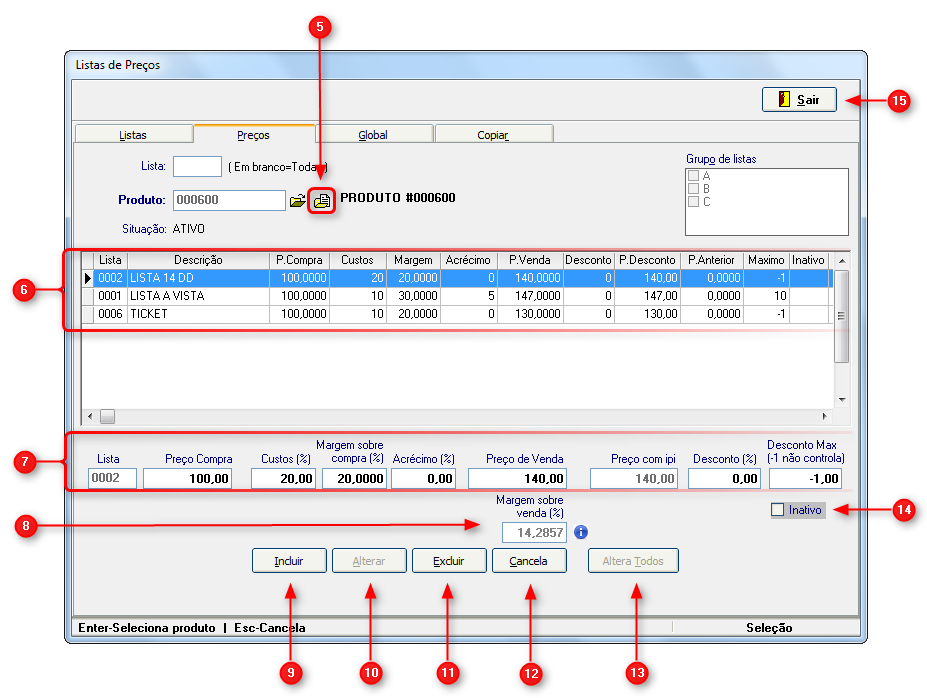Click the Acrécimo (%) field
The image size is (927, 698).
point(423,478)
